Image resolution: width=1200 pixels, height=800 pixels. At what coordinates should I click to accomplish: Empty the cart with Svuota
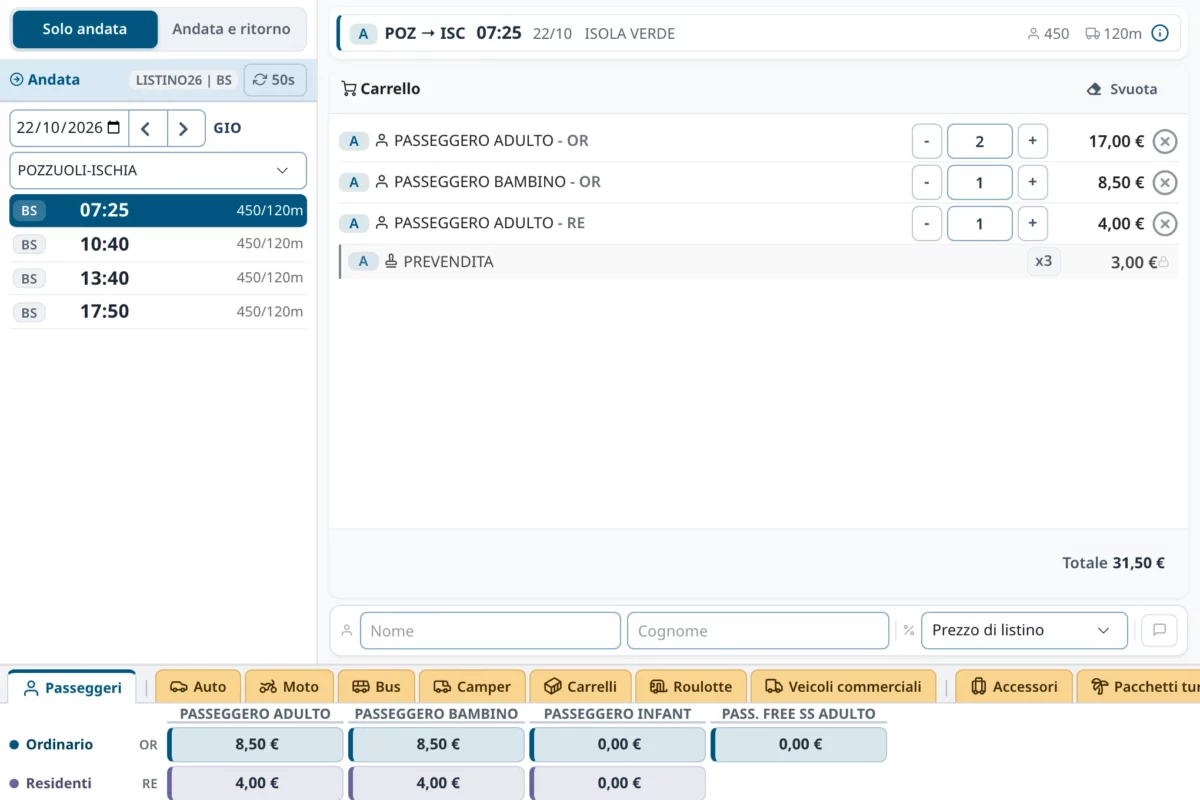pyautogui.click(x=1122, y=89)
